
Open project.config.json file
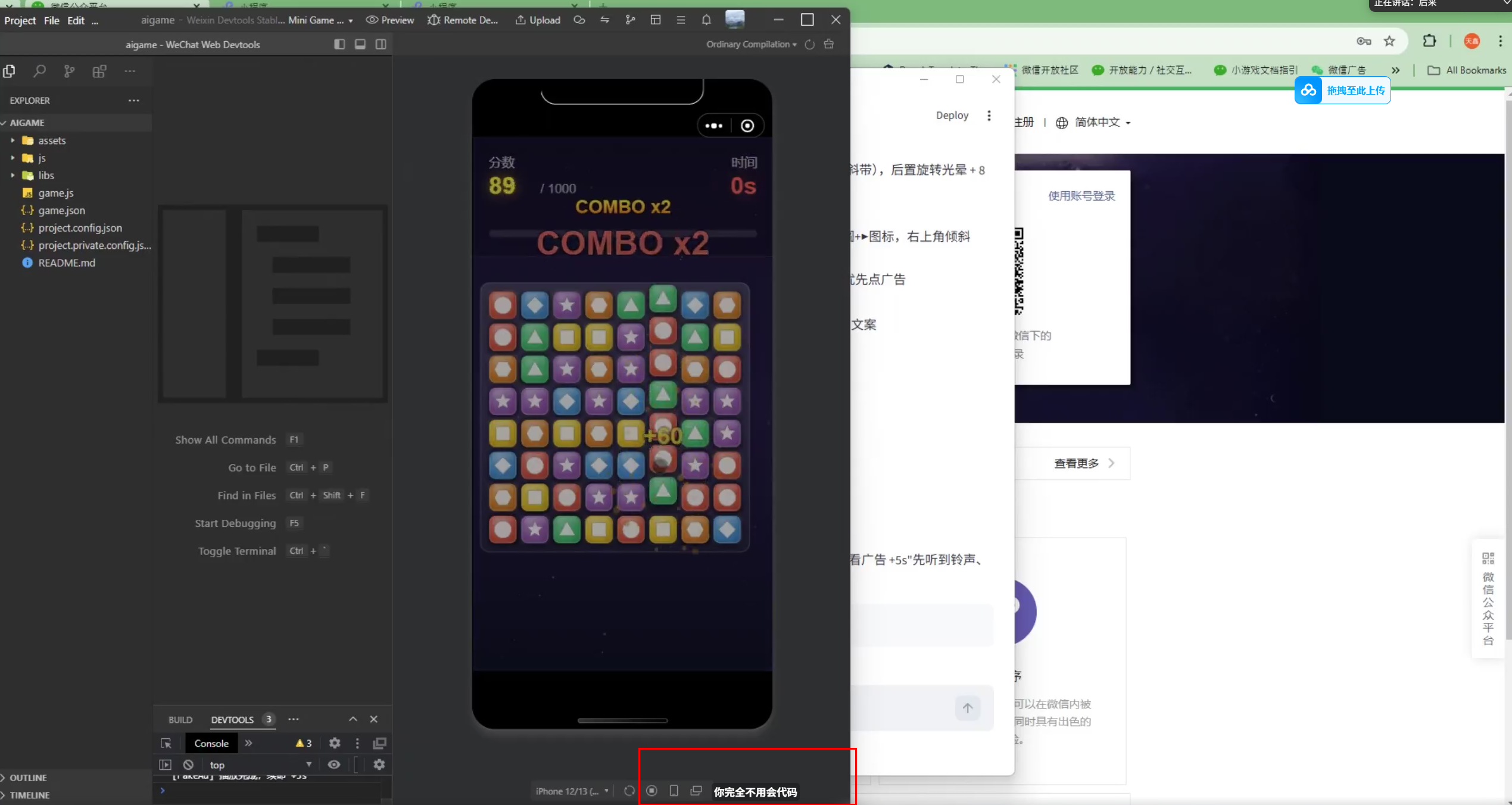coord(80,227)
